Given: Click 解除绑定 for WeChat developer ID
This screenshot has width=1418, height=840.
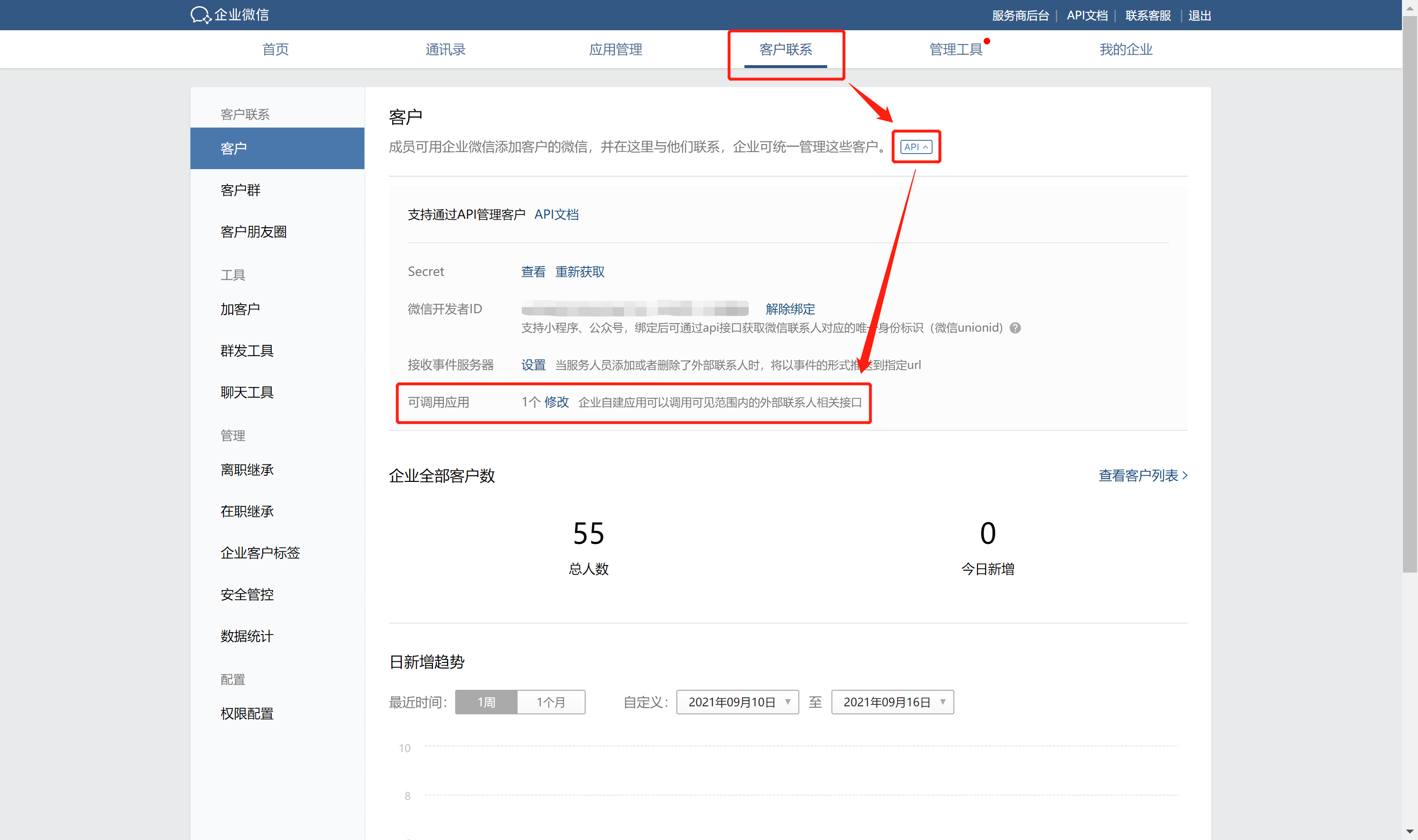Looking at the screenshot, I should pos(790,309).
